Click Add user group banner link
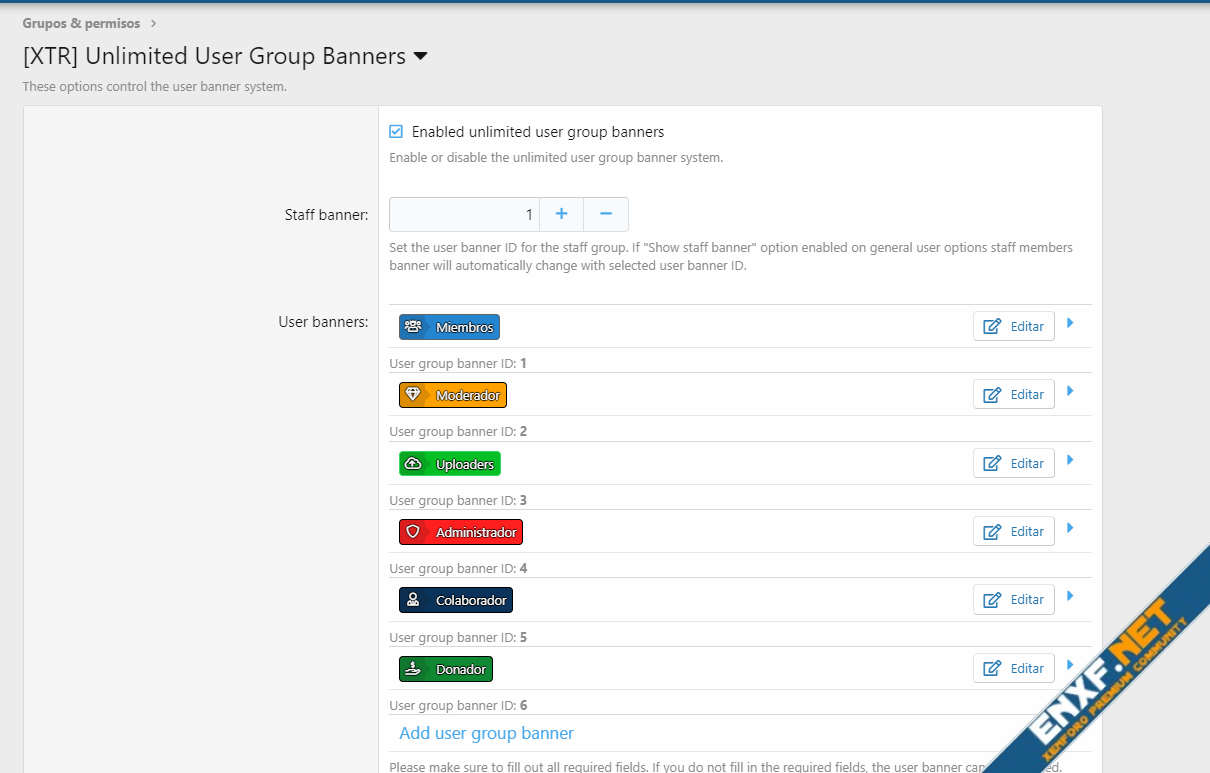Image resolution: width=1210 pixels, height=773 pixels. pyautogui.click(x=486, y=733)
